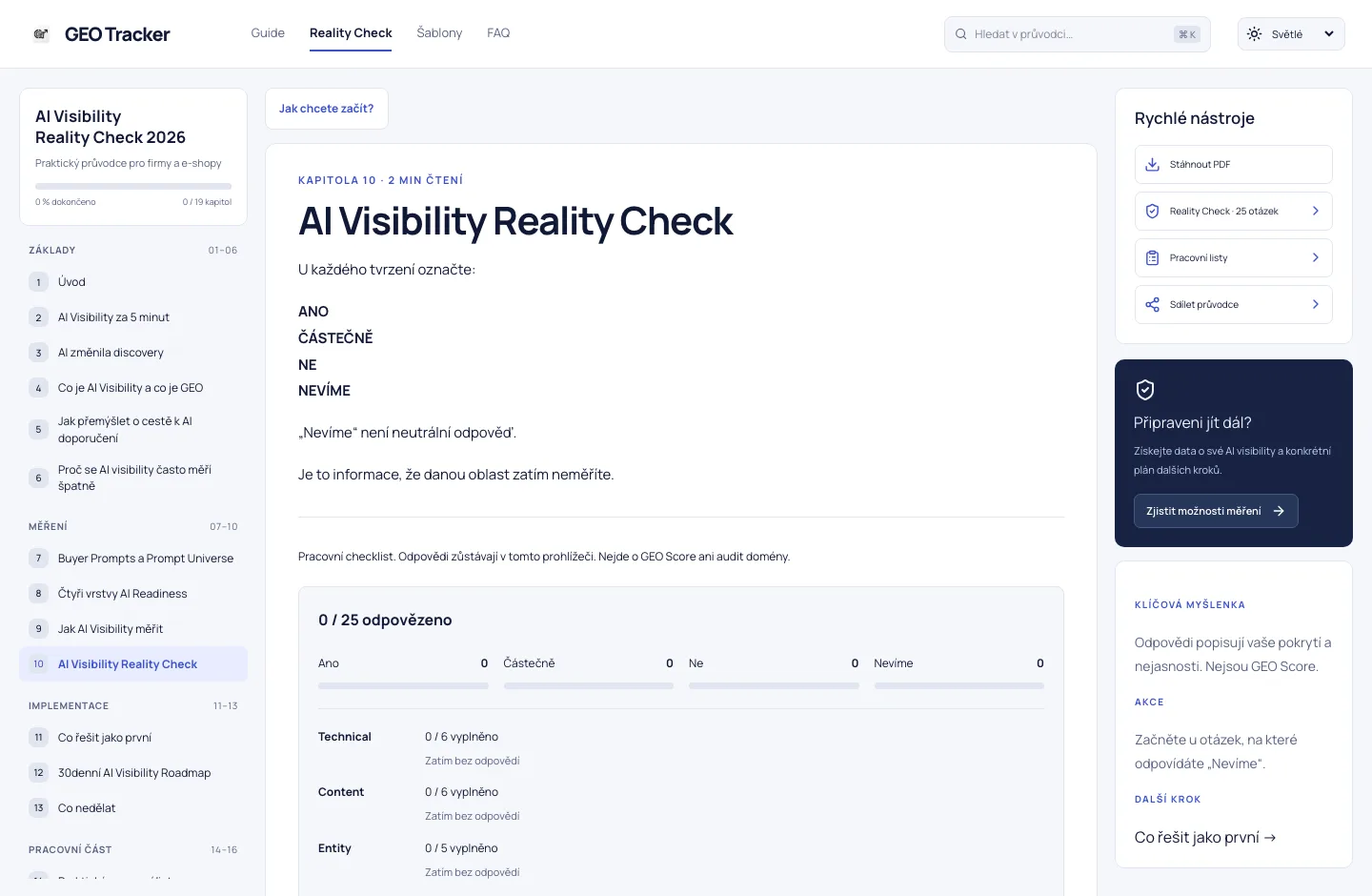The height and width of the screenshot is (896, 1372).
Task: Click the shield icon beside Reality Check · 25 otázek
Action: click(x=1152, y=211)
